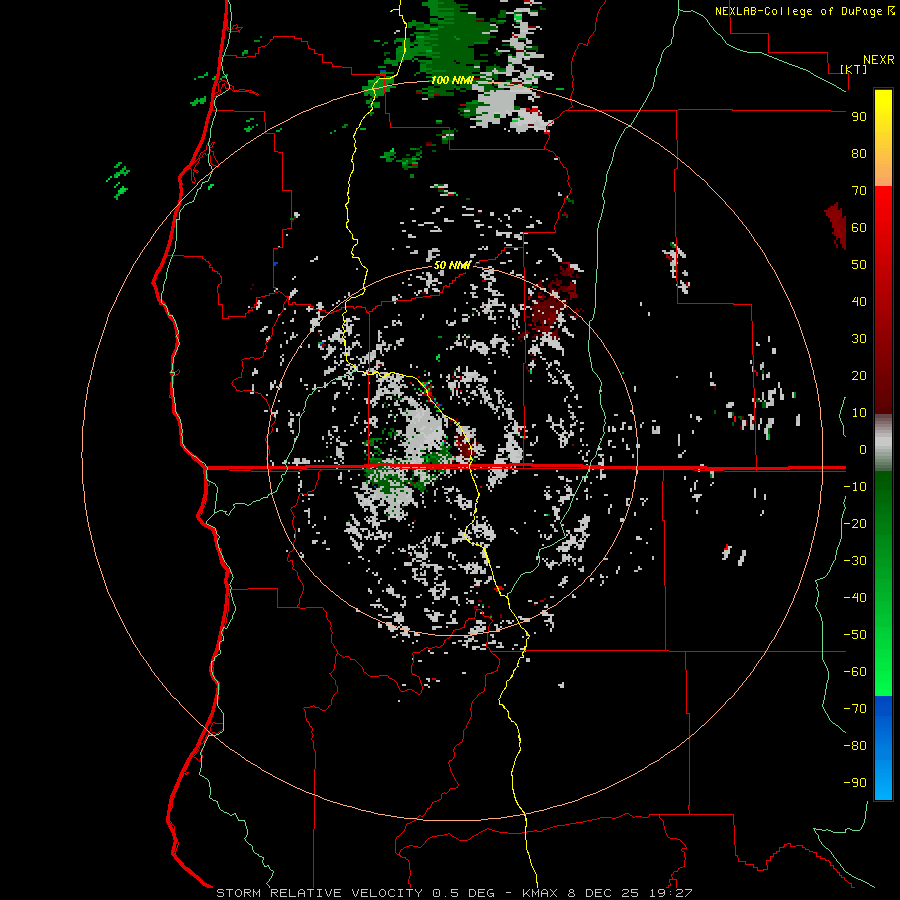Click the -90 value on the velocity scale
900x900 pixels.
click(x=855, y=783)
